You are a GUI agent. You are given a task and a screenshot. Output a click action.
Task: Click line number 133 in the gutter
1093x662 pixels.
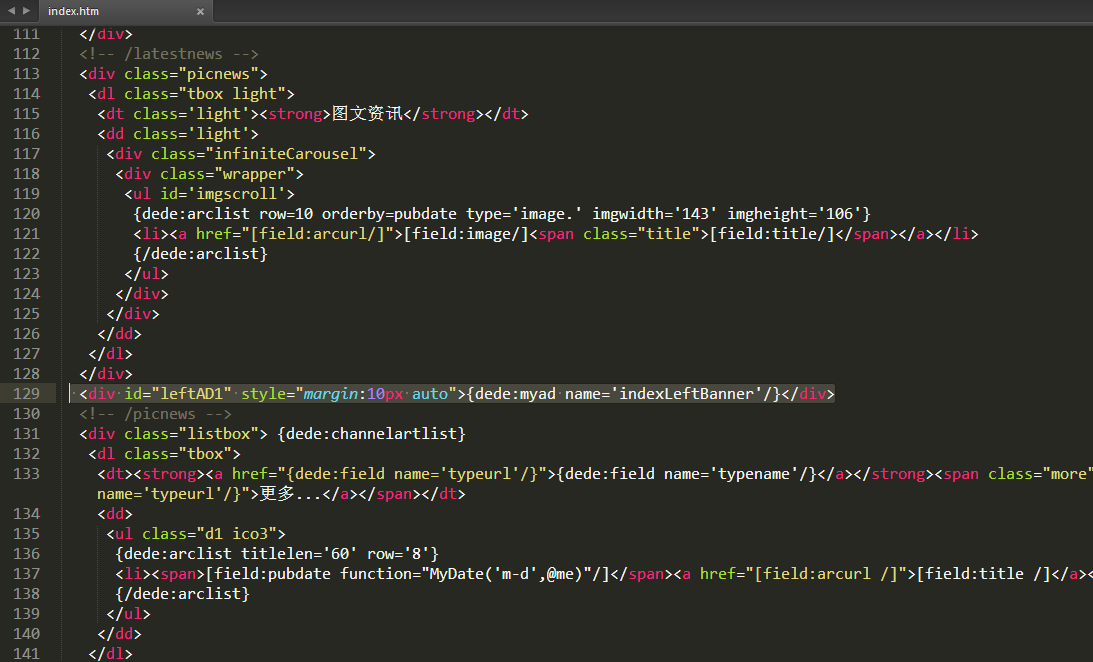[26, 474]
